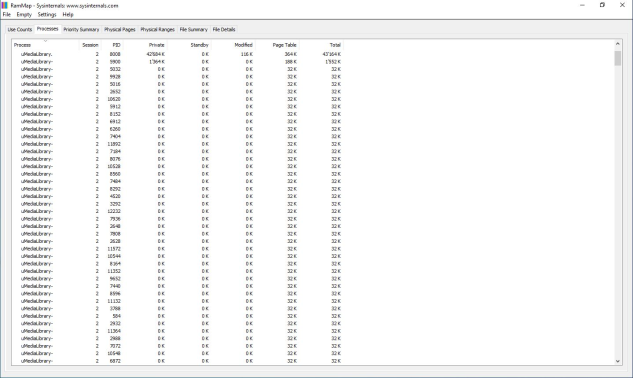633x378 pixels.
Task: Select the process row with PID 11892
Action: pyautogui.click(x=178, y=144)
